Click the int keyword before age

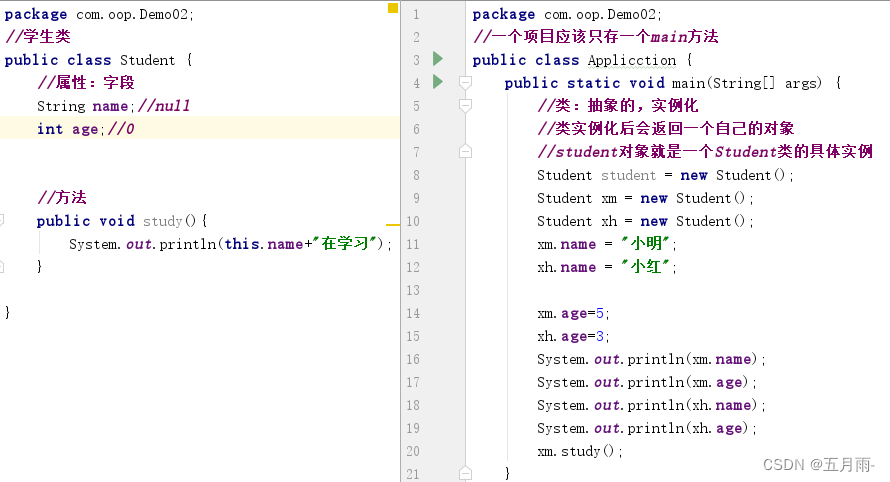click(50, 129)
